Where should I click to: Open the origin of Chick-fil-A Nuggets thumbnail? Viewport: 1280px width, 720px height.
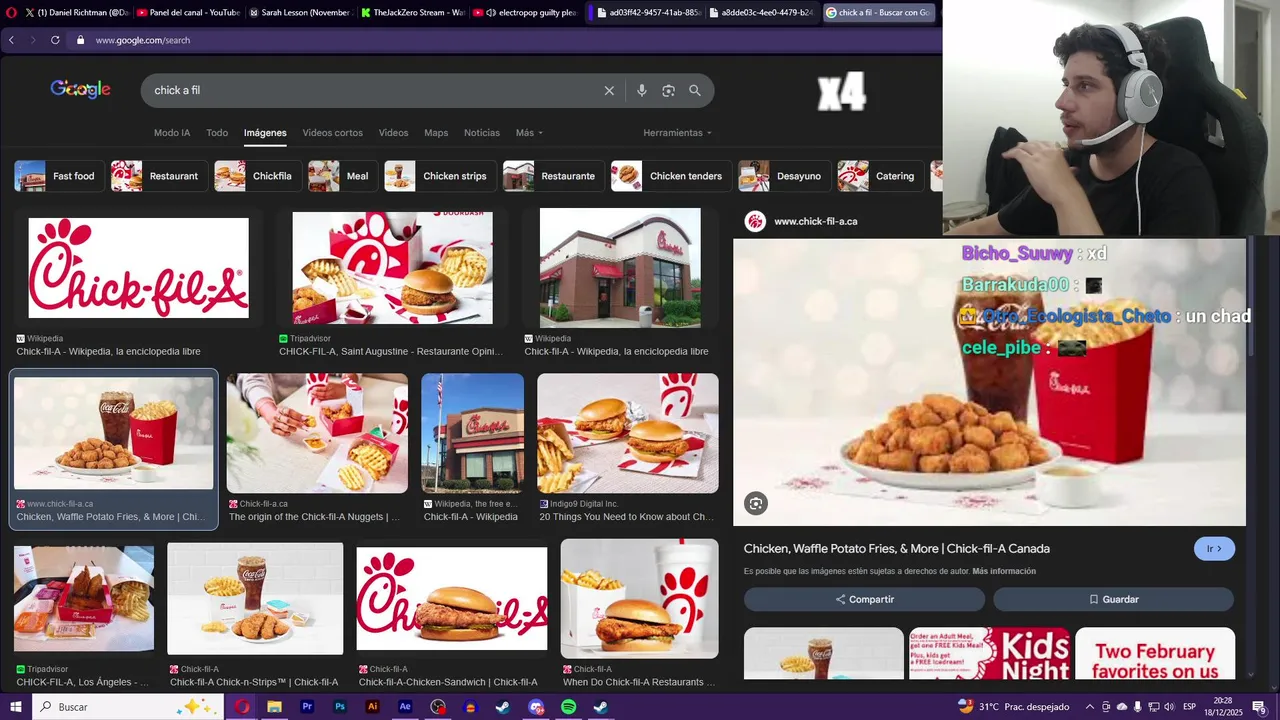point(317,433)
